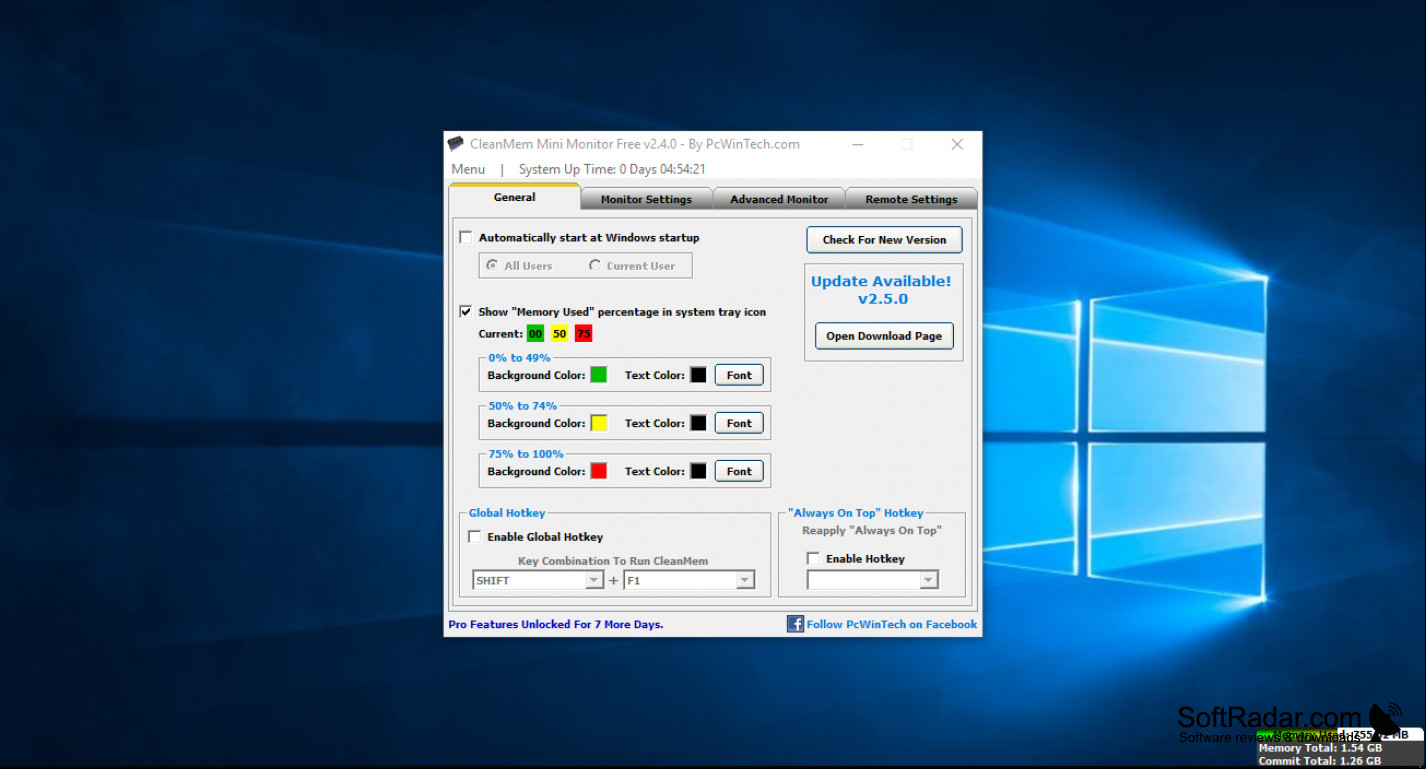
Task: Change text color swatch for 0% to 49%
Action: (x=698, y=375)
